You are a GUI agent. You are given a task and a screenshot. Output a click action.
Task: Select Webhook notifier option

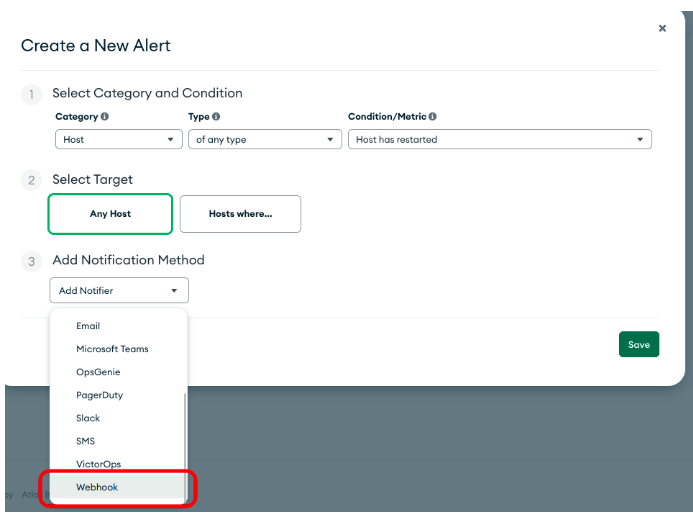[97, 487]
